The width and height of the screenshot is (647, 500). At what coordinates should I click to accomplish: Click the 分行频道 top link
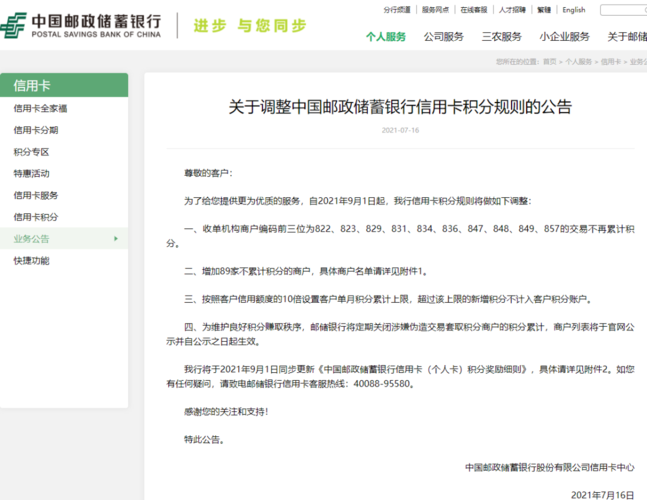tap(397, 10)
